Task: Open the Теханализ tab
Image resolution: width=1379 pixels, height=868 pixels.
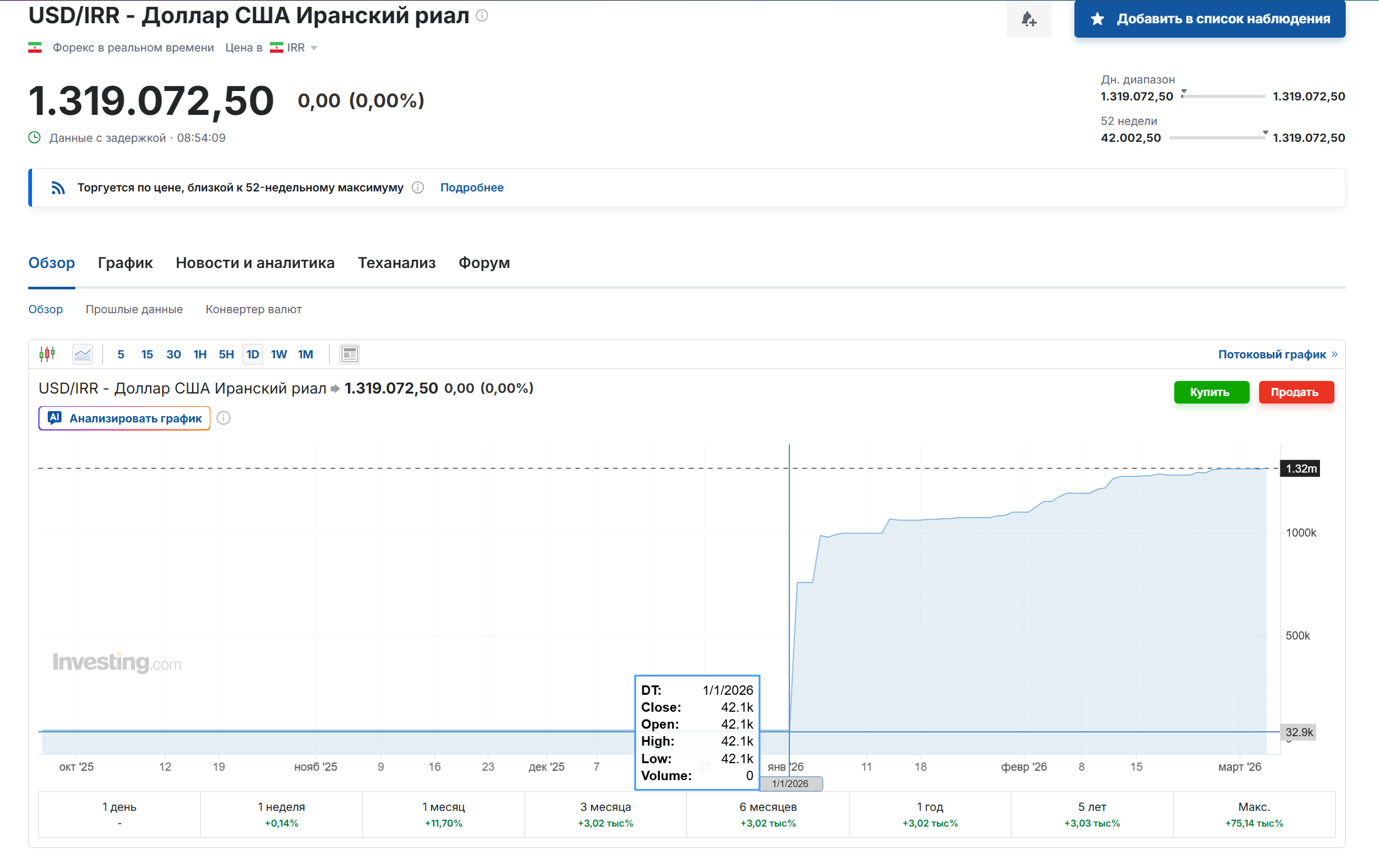Action: click(396, 263)
